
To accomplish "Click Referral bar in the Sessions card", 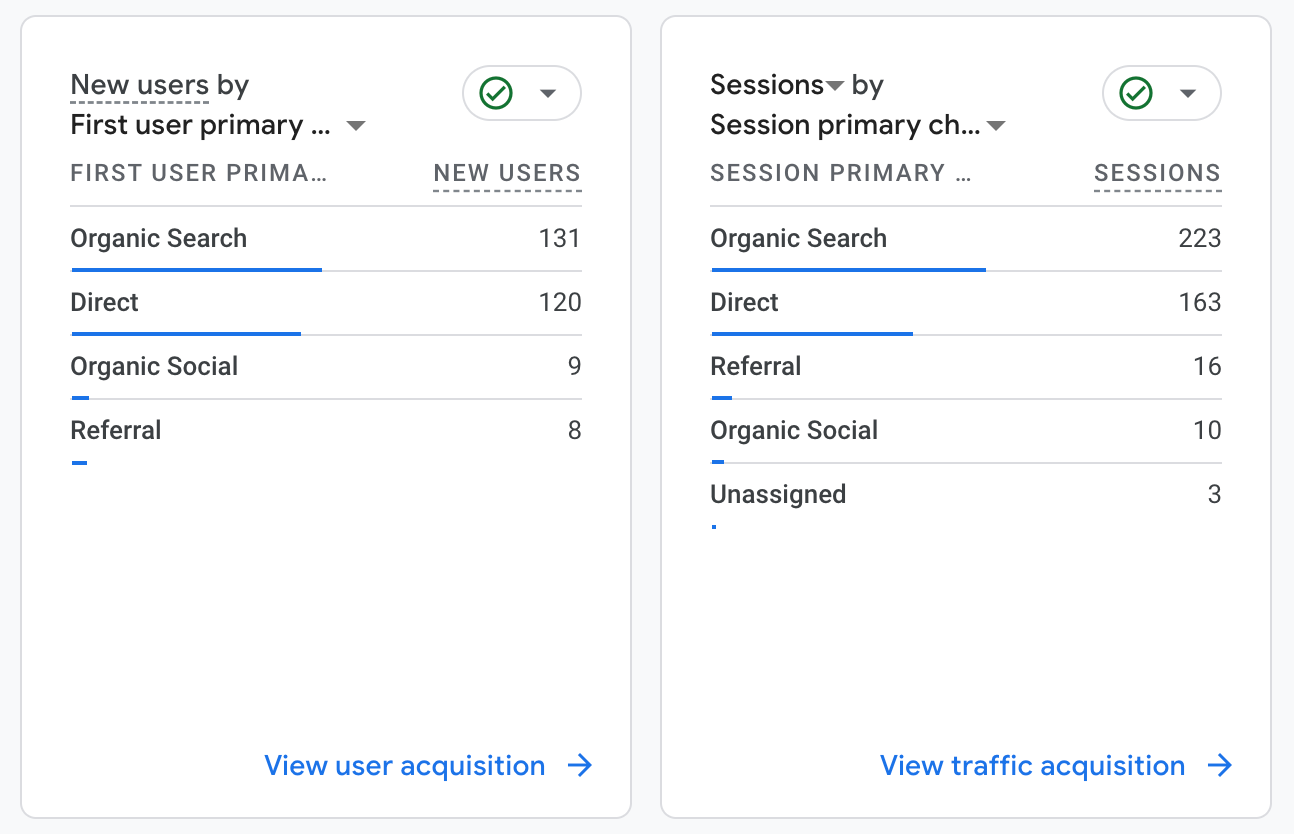I will (x=722, y=398).
